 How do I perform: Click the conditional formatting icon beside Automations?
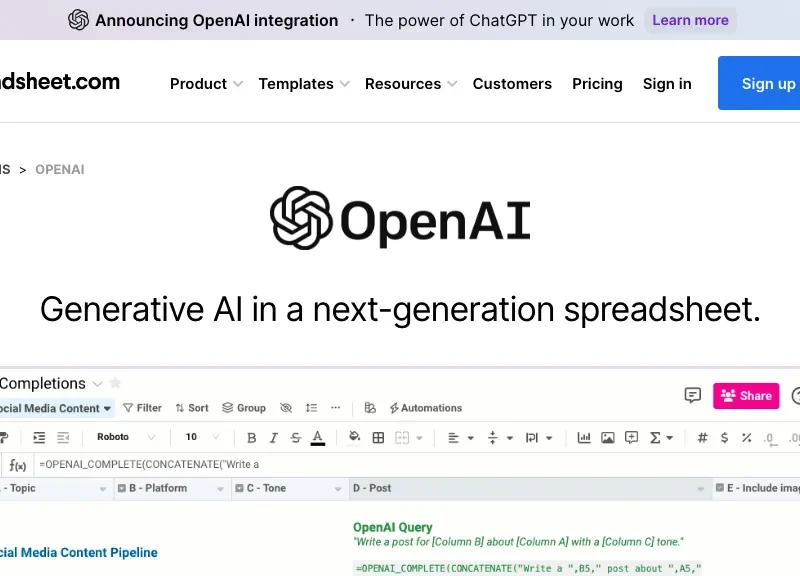pyautogui.click(x=370, y=408)
